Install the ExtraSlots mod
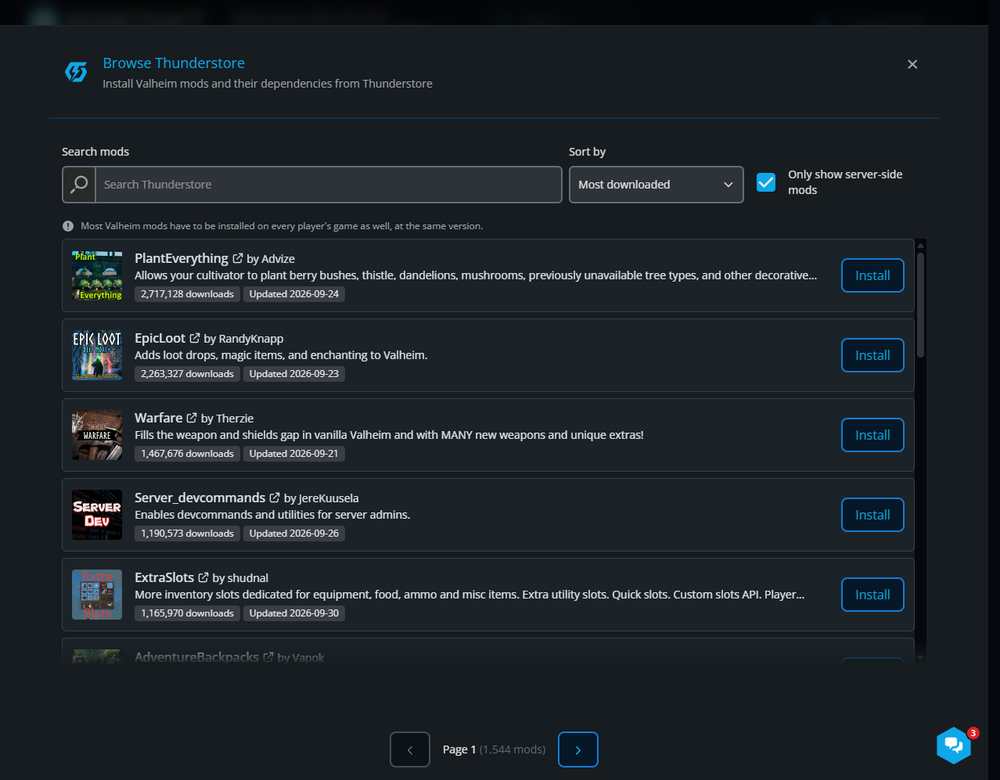 (x=872, y=594)
